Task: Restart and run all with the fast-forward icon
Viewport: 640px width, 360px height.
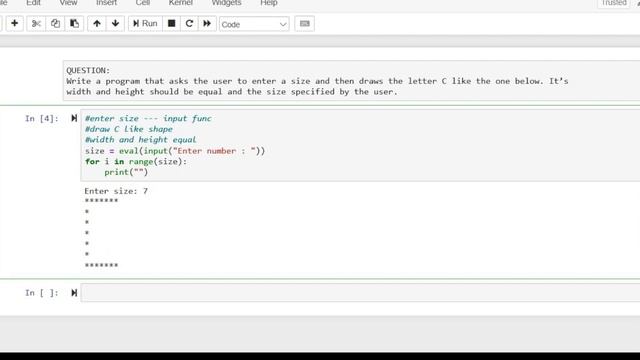Action: [207, 24]
